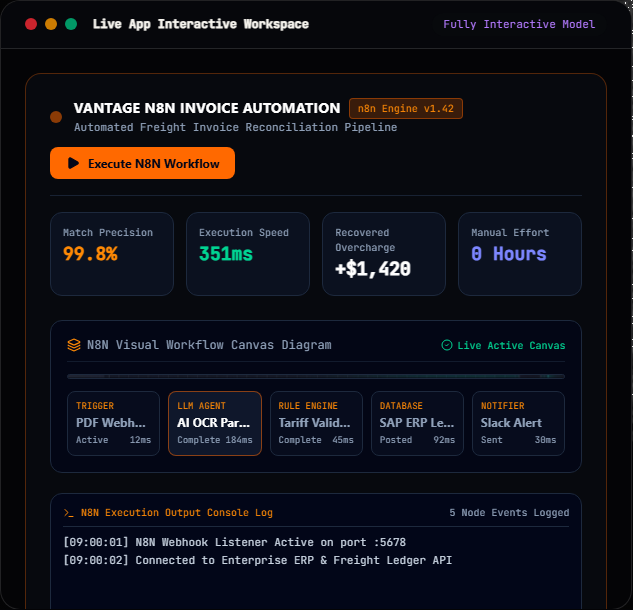Select the TRIGGER PDF Webhook node card
The image size is (633, 610).
coord(113,423)
